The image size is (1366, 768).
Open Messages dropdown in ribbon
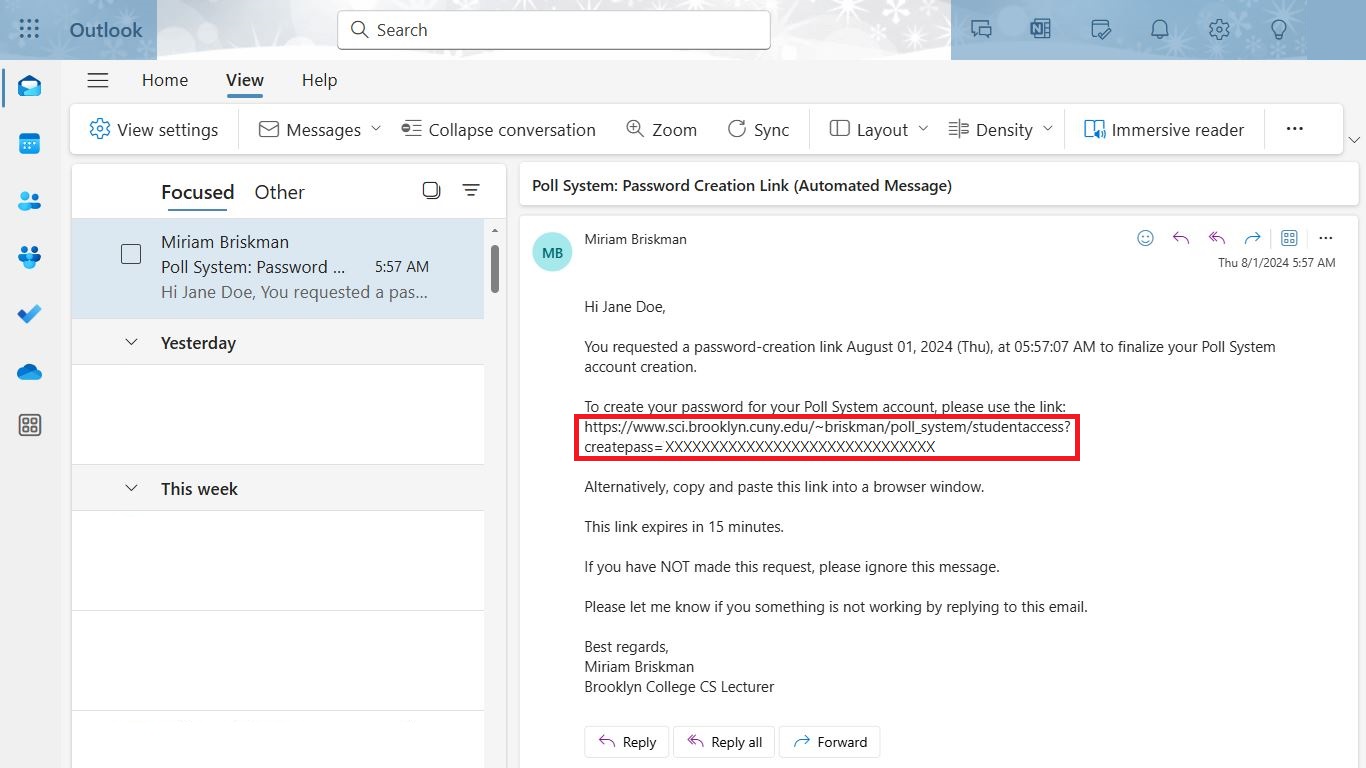pos(320,129)
